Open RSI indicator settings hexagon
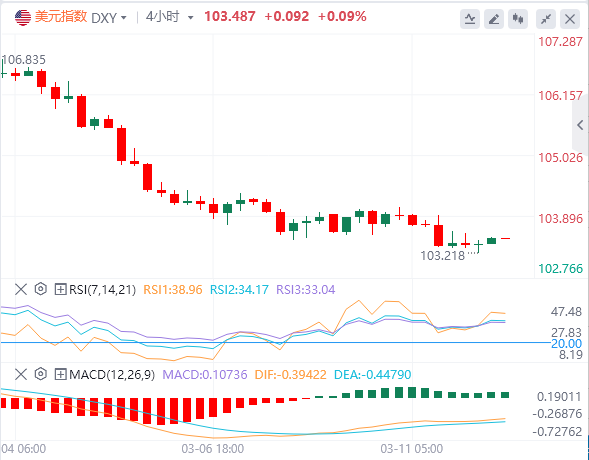The width and height of the screenshot is (589, 460). 41,289
